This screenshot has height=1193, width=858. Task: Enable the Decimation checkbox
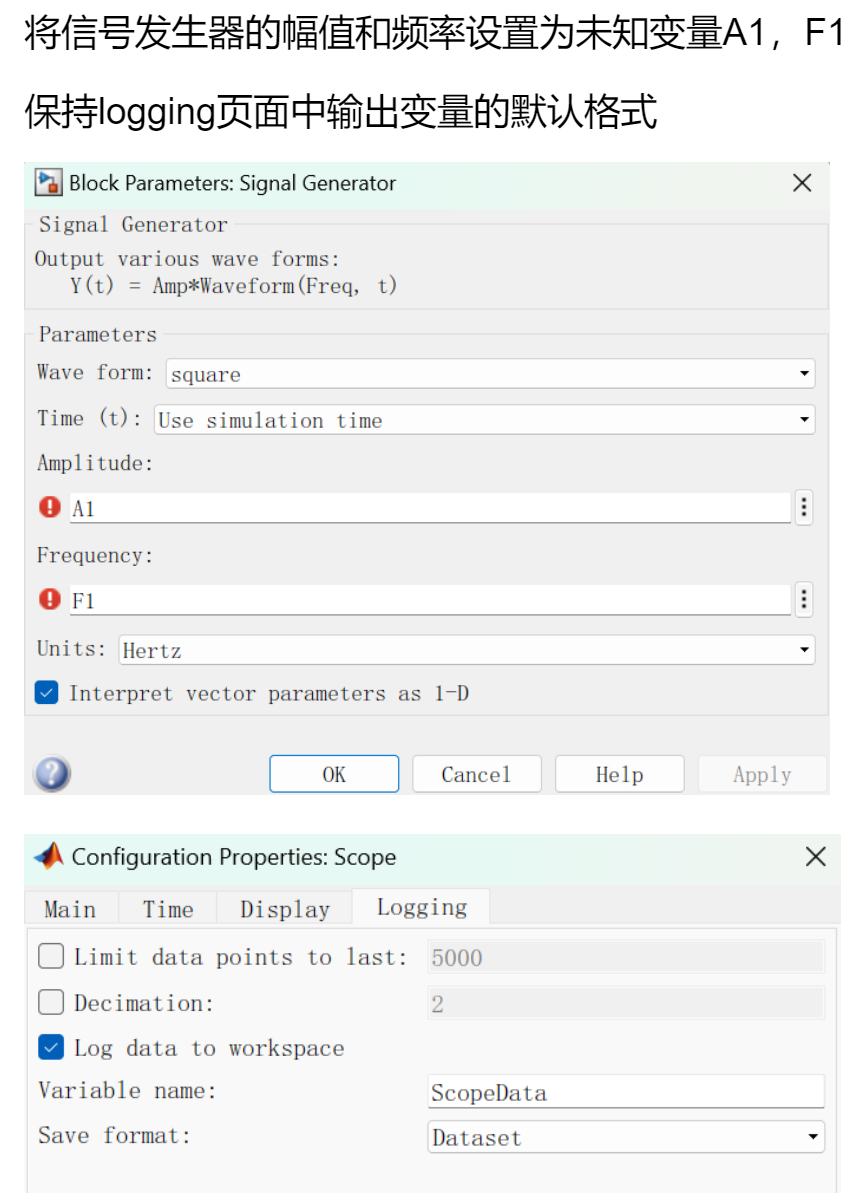pyautogui.click(x=51, y=1002)
